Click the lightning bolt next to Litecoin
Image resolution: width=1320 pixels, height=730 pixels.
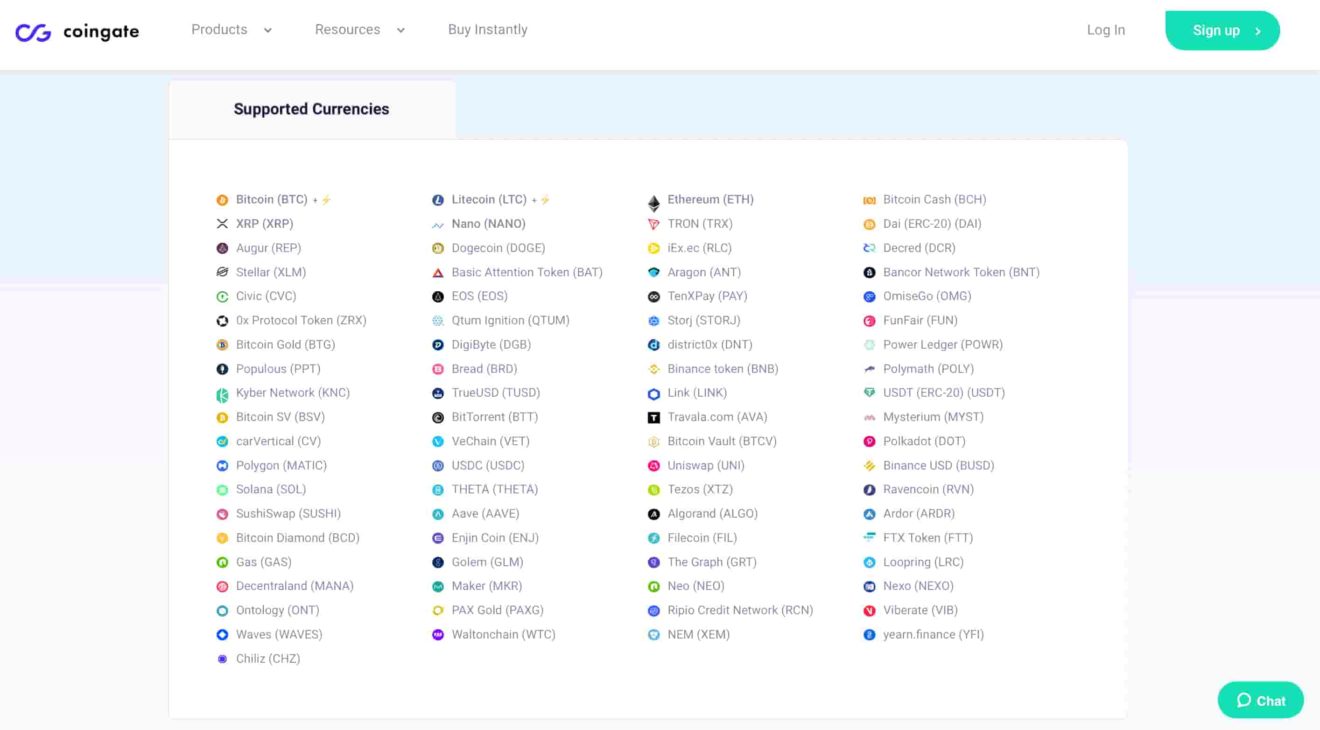(x=545, y=200)
